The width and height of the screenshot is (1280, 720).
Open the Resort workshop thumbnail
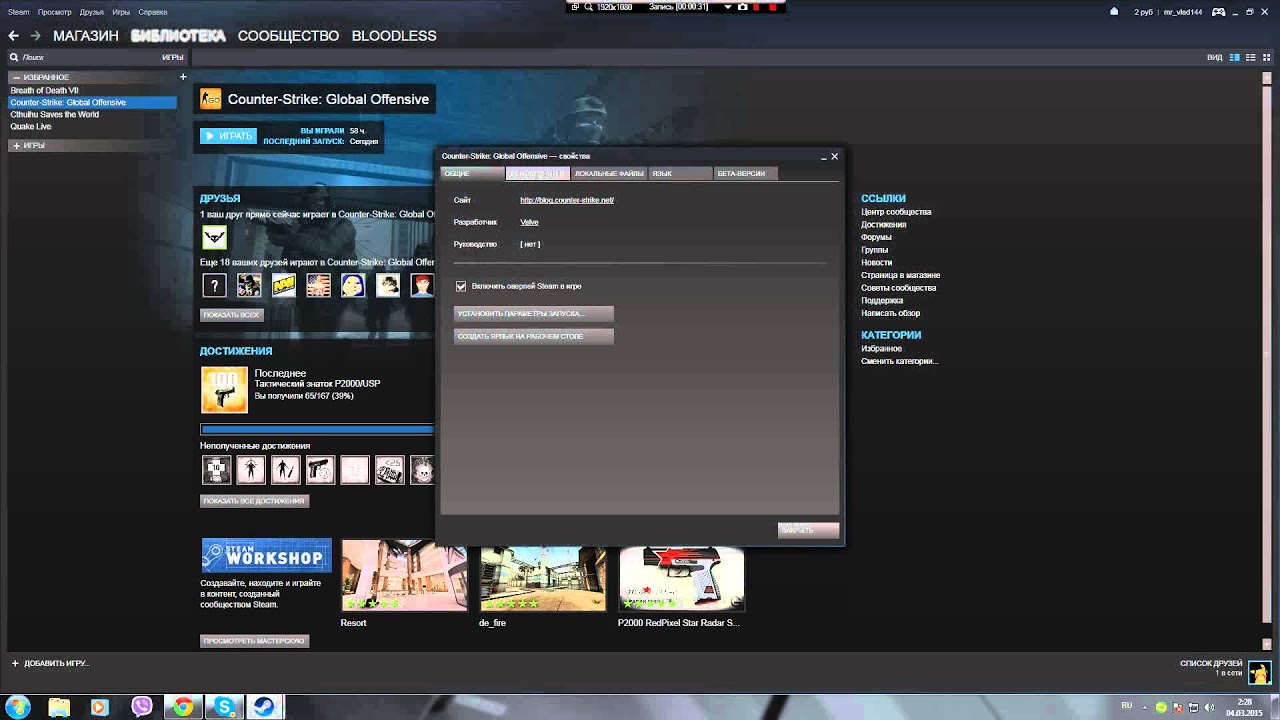tap(404, 576)
